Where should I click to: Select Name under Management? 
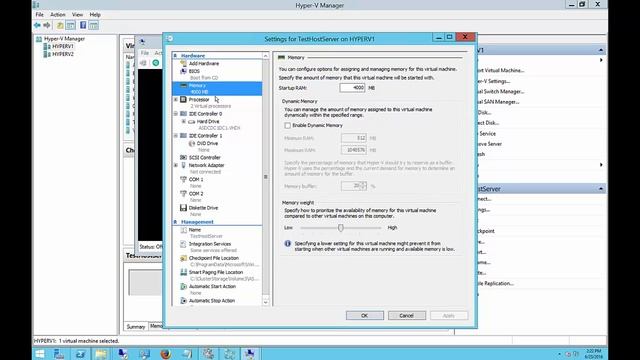click(195, 230)
